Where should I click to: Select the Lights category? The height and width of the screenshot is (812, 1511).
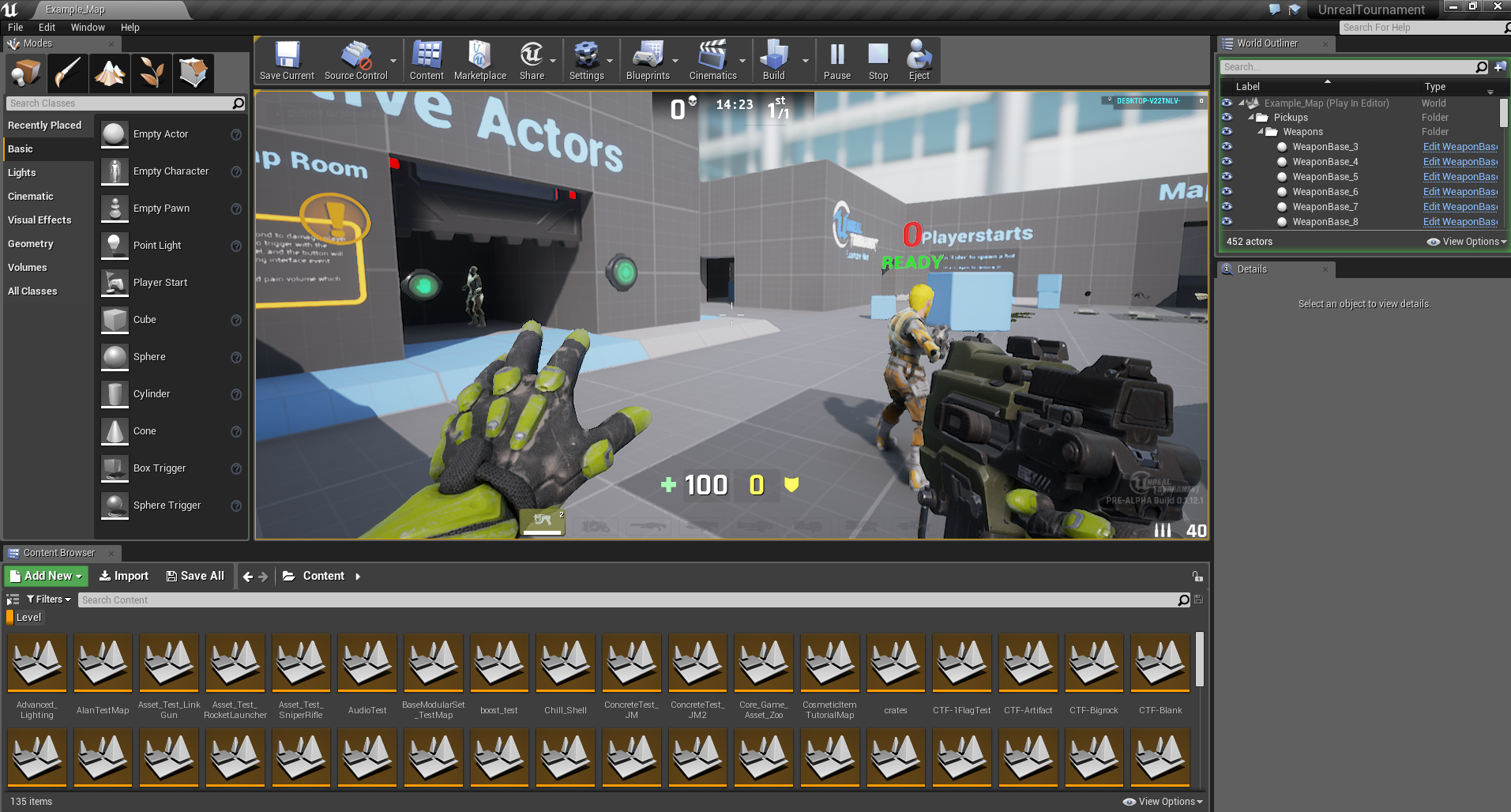coord(48,173)
